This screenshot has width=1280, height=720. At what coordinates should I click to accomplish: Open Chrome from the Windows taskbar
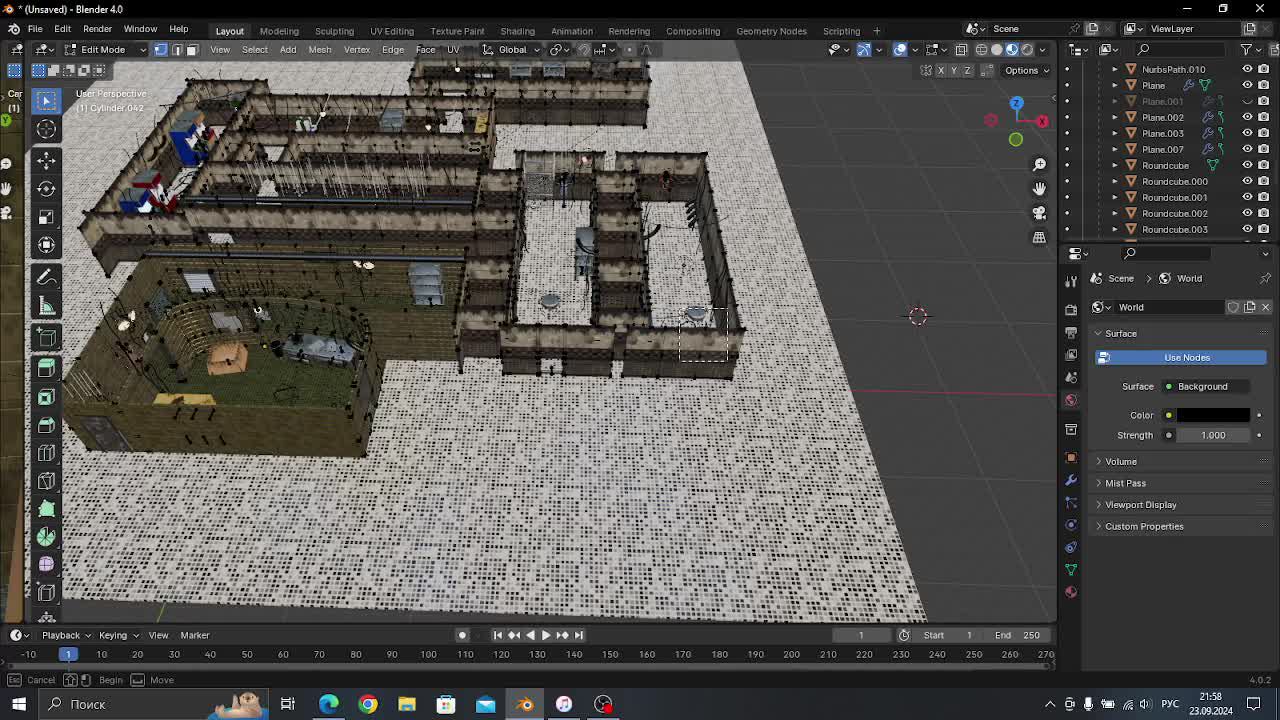pos(368,704)
